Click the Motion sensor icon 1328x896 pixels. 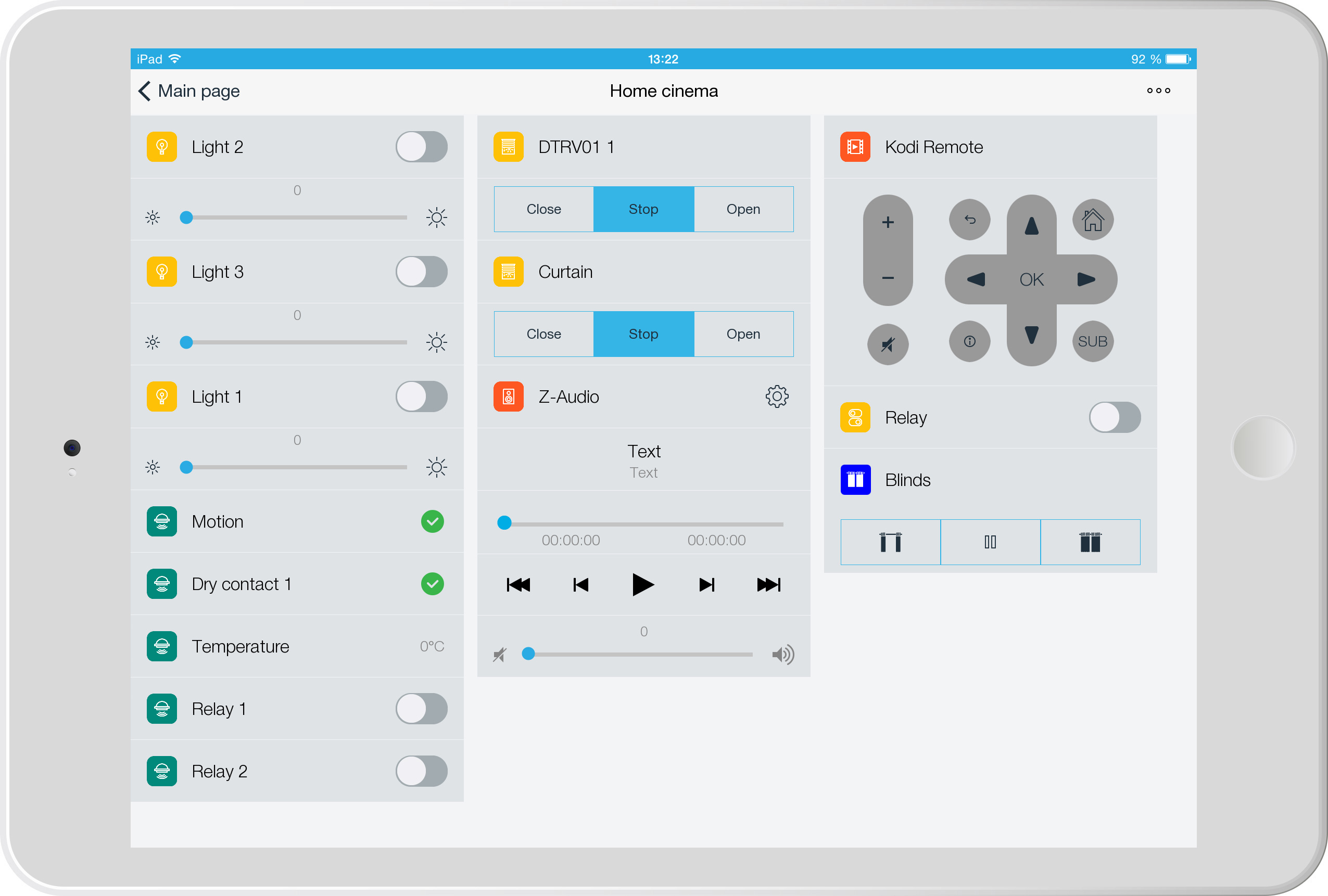pyautogui.click(x=162, y=521)
